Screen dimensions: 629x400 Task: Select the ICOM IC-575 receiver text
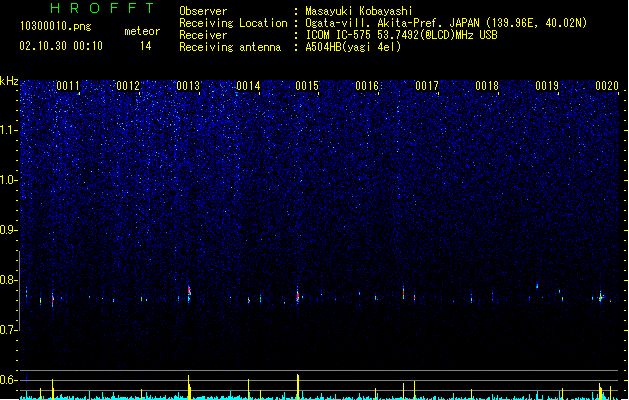point(401,35)
